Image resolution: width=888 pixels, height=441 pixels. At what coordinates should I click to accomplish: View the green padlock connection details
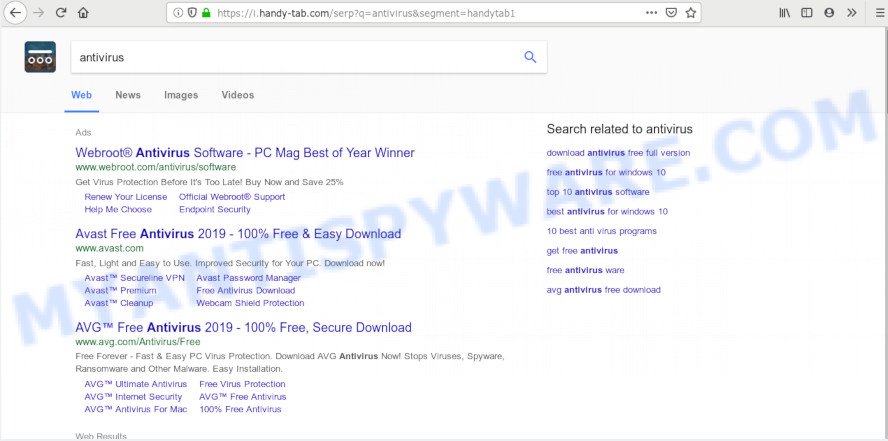[206, 12]
